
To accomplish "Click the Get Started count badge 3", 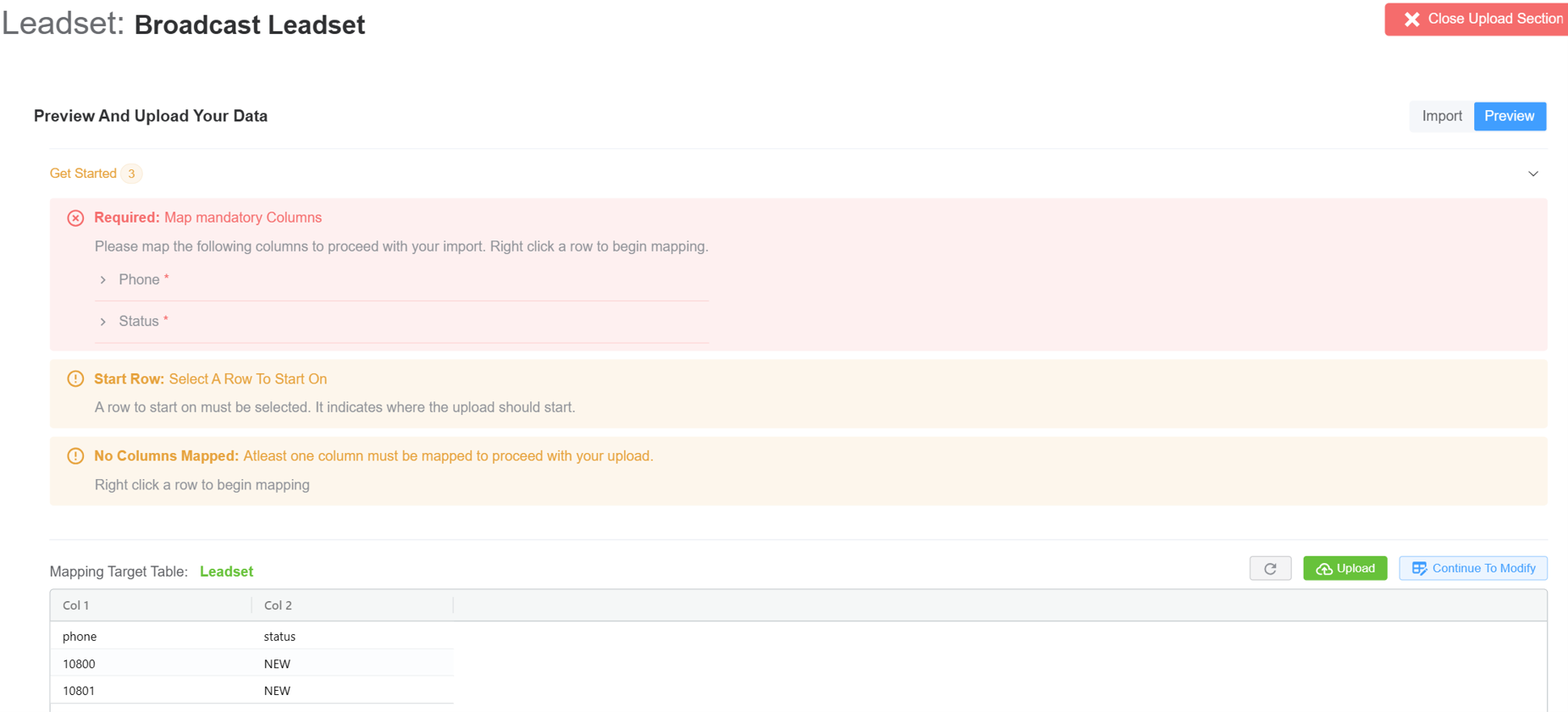I will 131,174.
